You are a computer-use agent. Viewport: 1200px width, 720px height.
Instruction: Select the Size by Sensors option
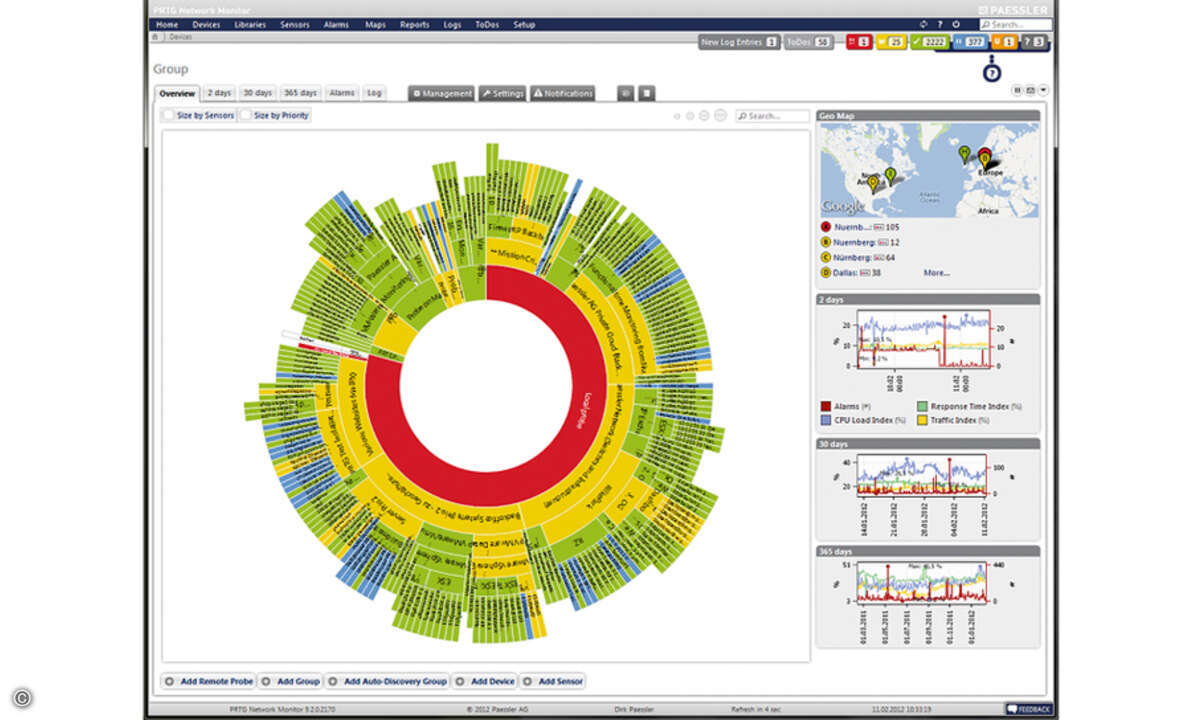click(200, 116)
